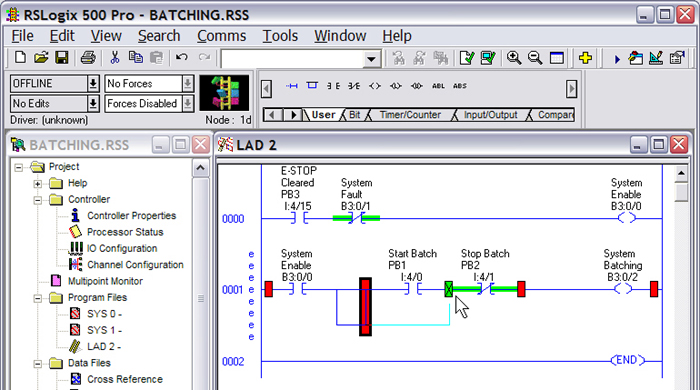Cut selection with the scissors icon

click(115, 58)
